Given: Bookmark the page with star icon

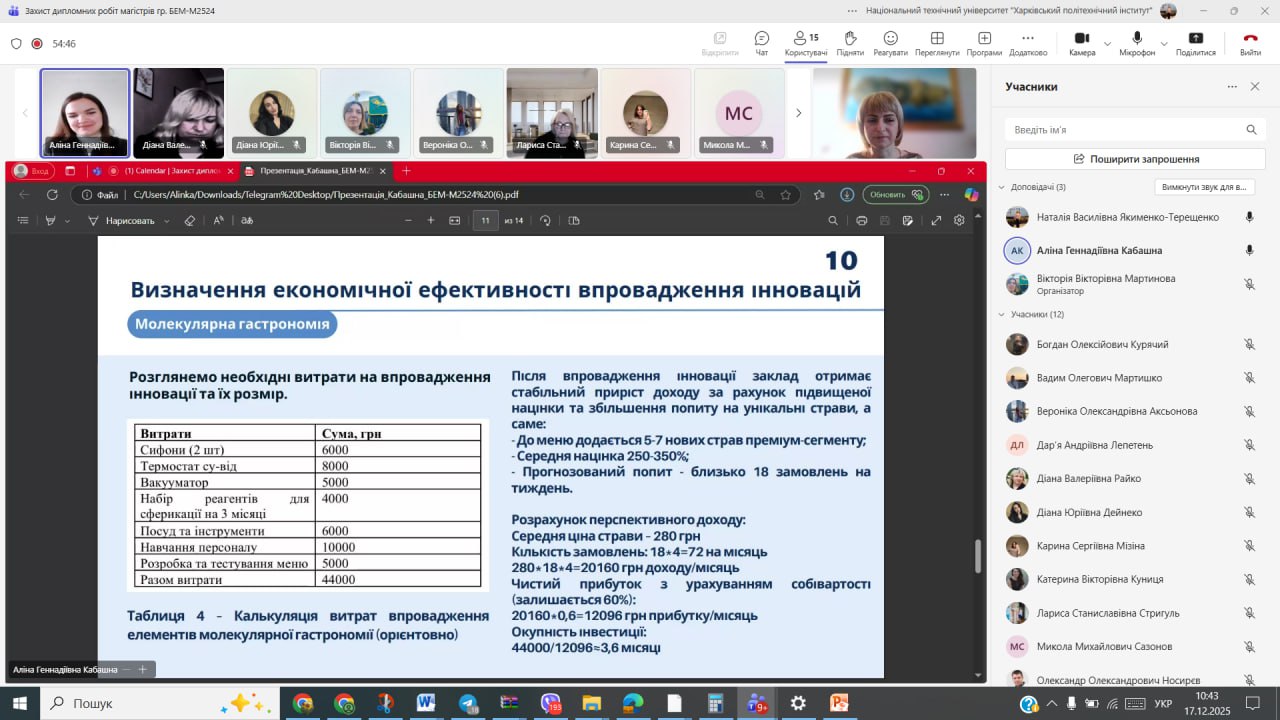Looking at the screenshot, I should tap(786, 195).
